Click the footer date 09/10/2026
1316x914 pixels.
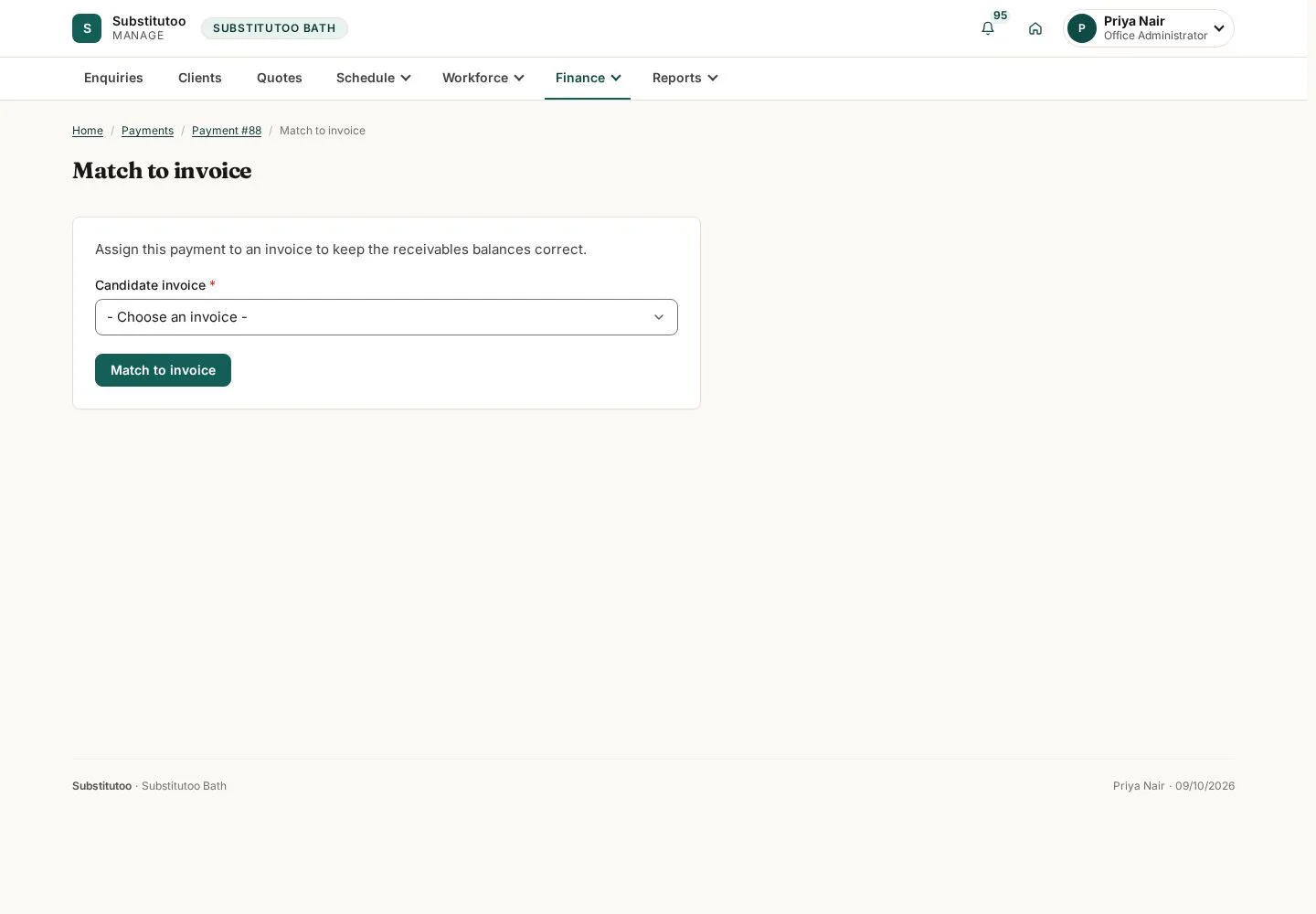[1205, 786]
